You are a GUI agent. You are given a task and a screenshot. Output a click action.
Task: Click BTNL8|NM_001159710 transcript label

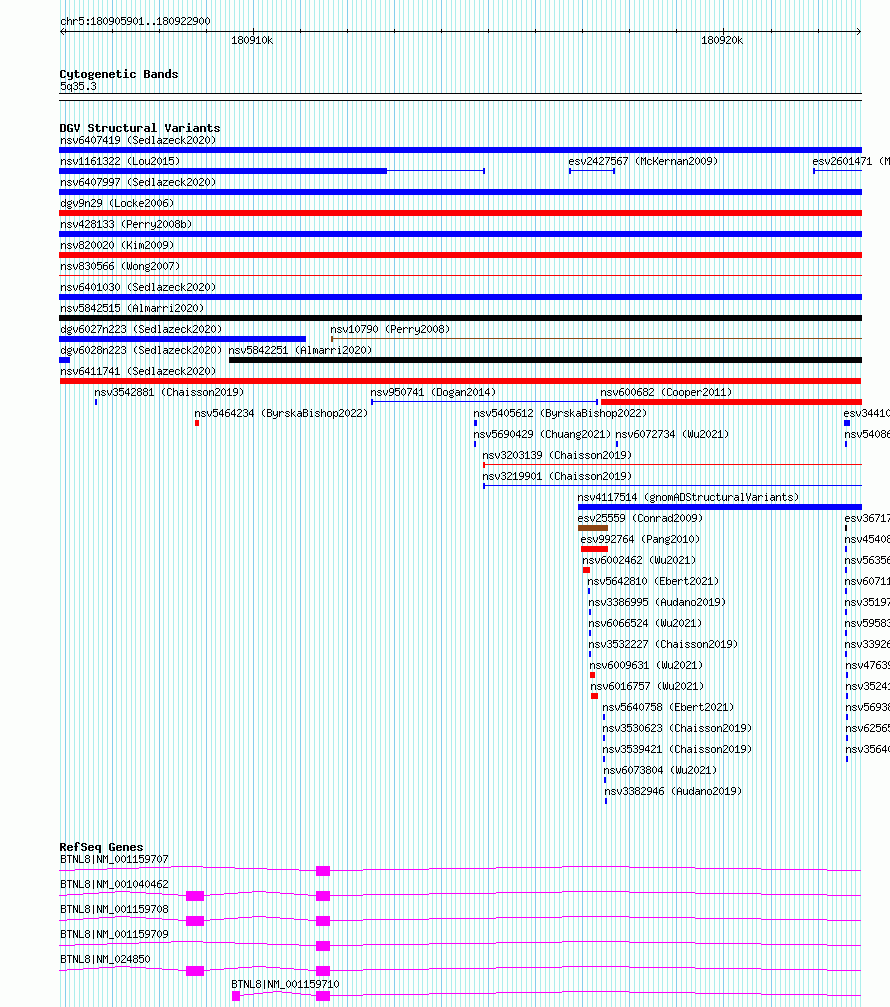(285, 985)
